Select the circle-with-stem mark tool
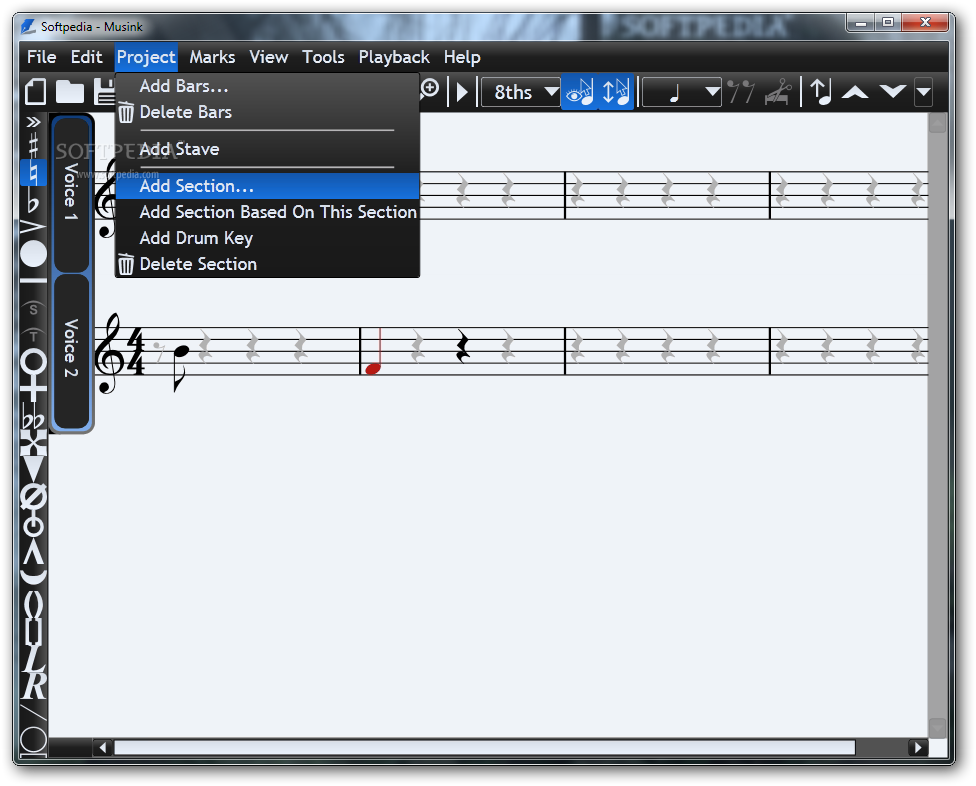976x786 pixels. (33, 525)
